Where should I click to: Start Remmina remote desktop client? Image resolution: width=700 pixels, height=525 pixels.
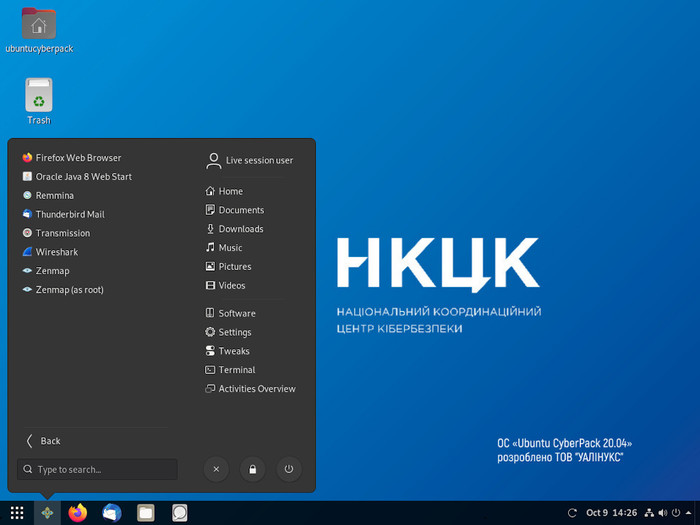[x=54, y=196]
